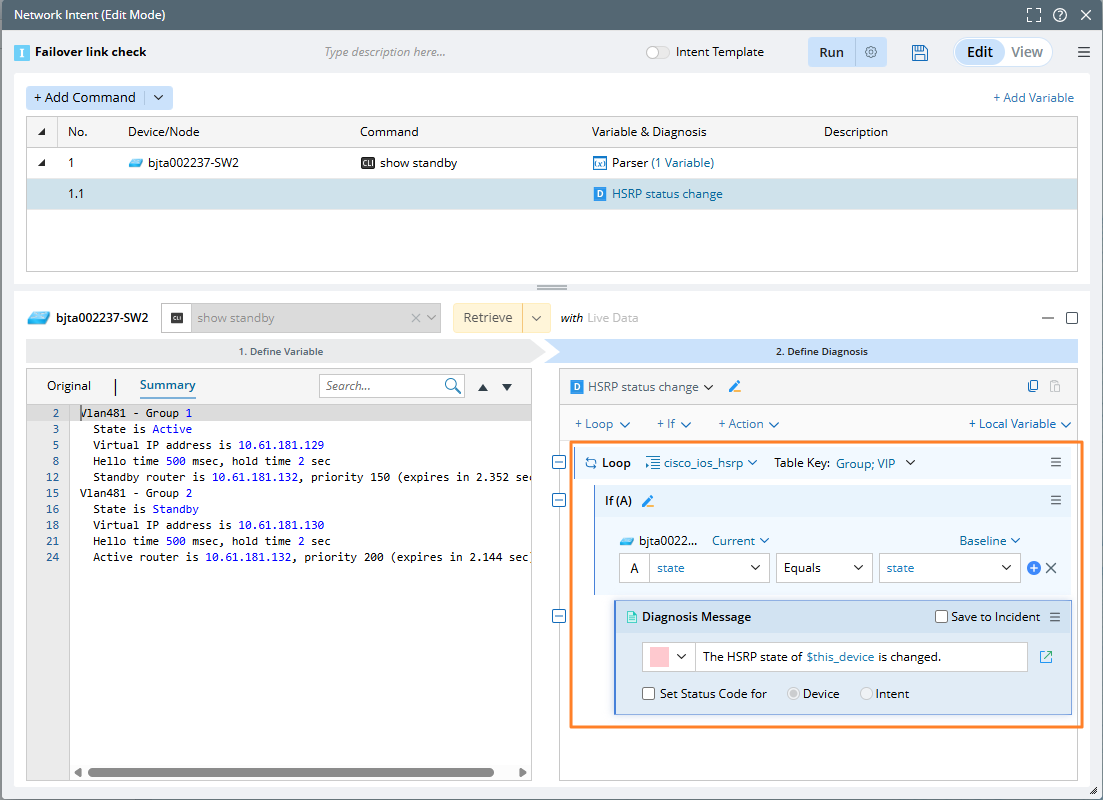Switch to the Original tab
Image resolution: width=1103 pixels, height=800 pixels.
pos(69,386)
